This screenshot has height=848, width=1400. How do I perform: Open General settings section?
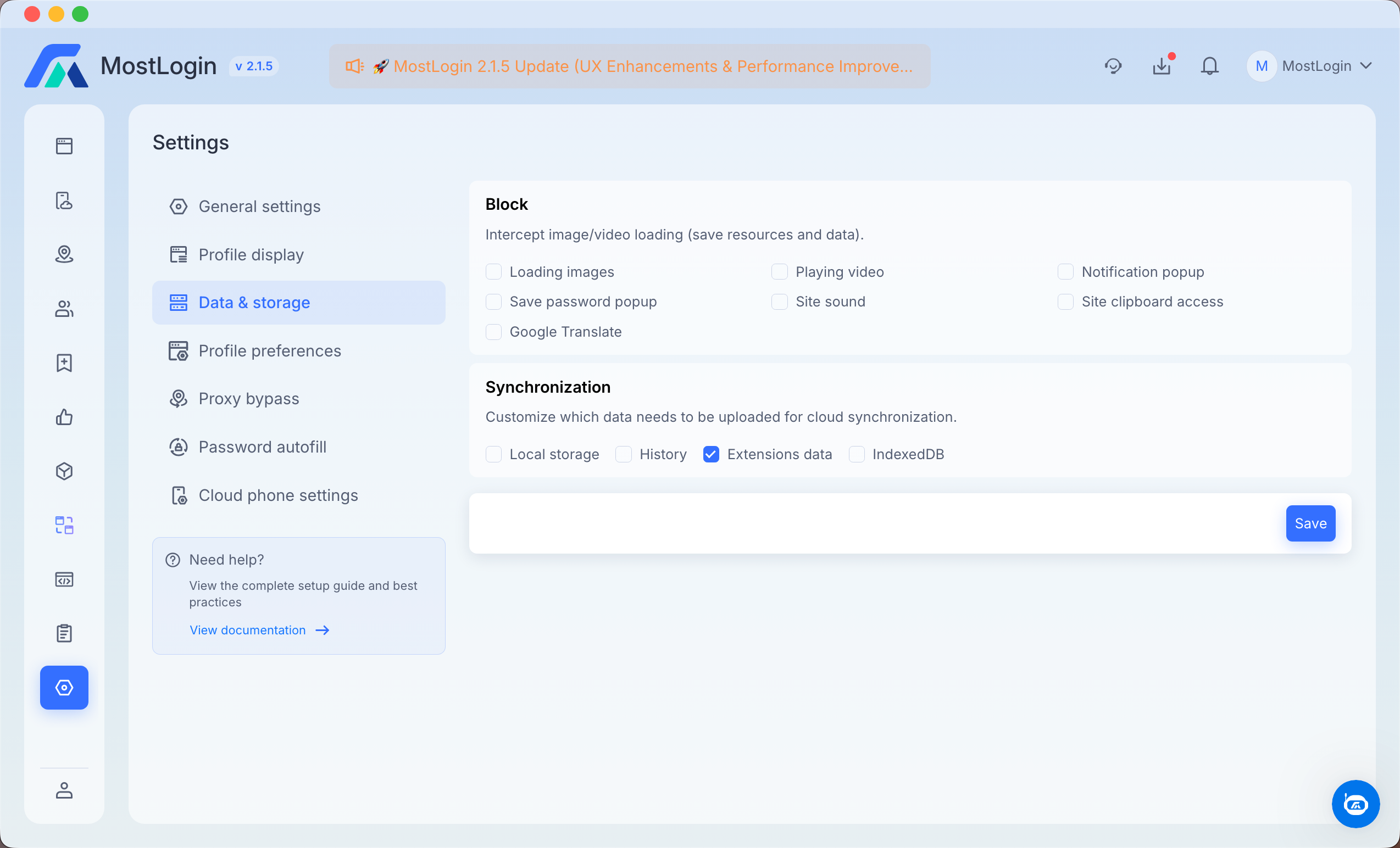[299, 206]
